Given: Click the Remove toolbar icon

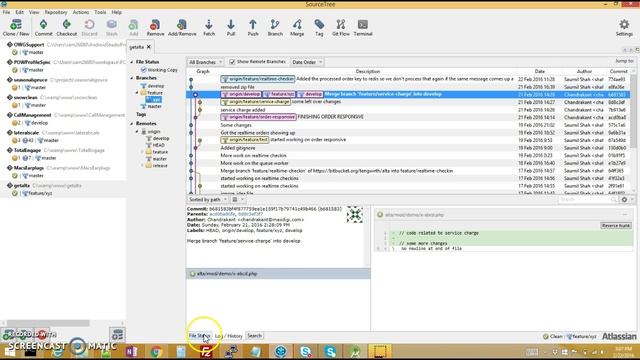Looking at the screenshot, I should tap(155, 28).
